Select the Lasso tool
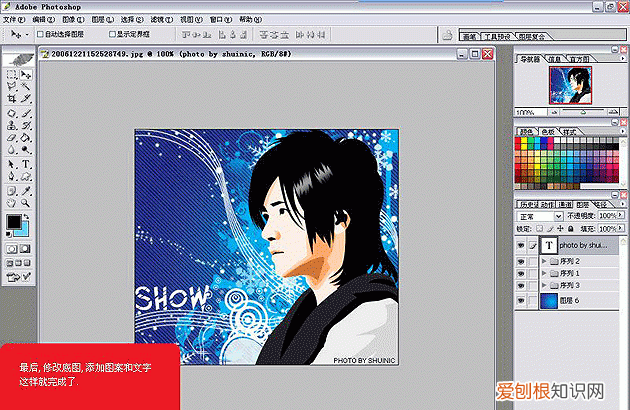 pyautogui.click(x=11, y=87)
